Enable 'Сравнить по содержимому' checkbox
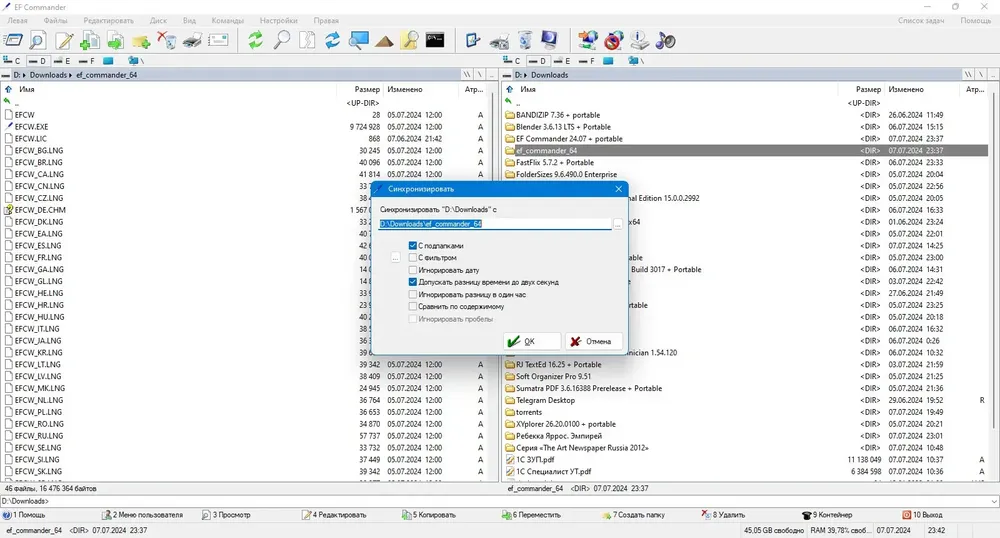The width and height of the screenshot is (1000, 538). point(413,307)
